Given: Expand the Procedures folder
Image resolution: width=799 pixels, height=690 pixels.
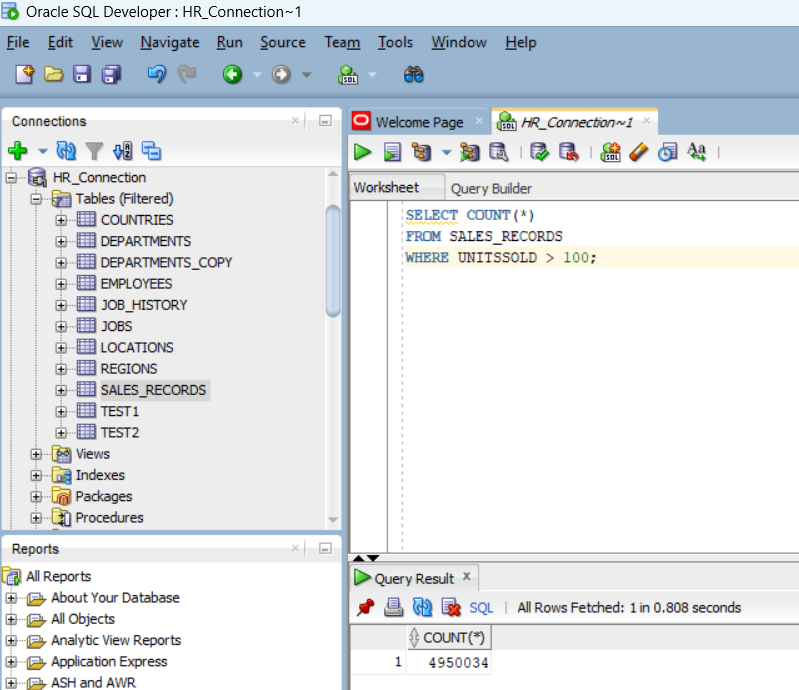Looking at the screenshot, I should (36, 518).
